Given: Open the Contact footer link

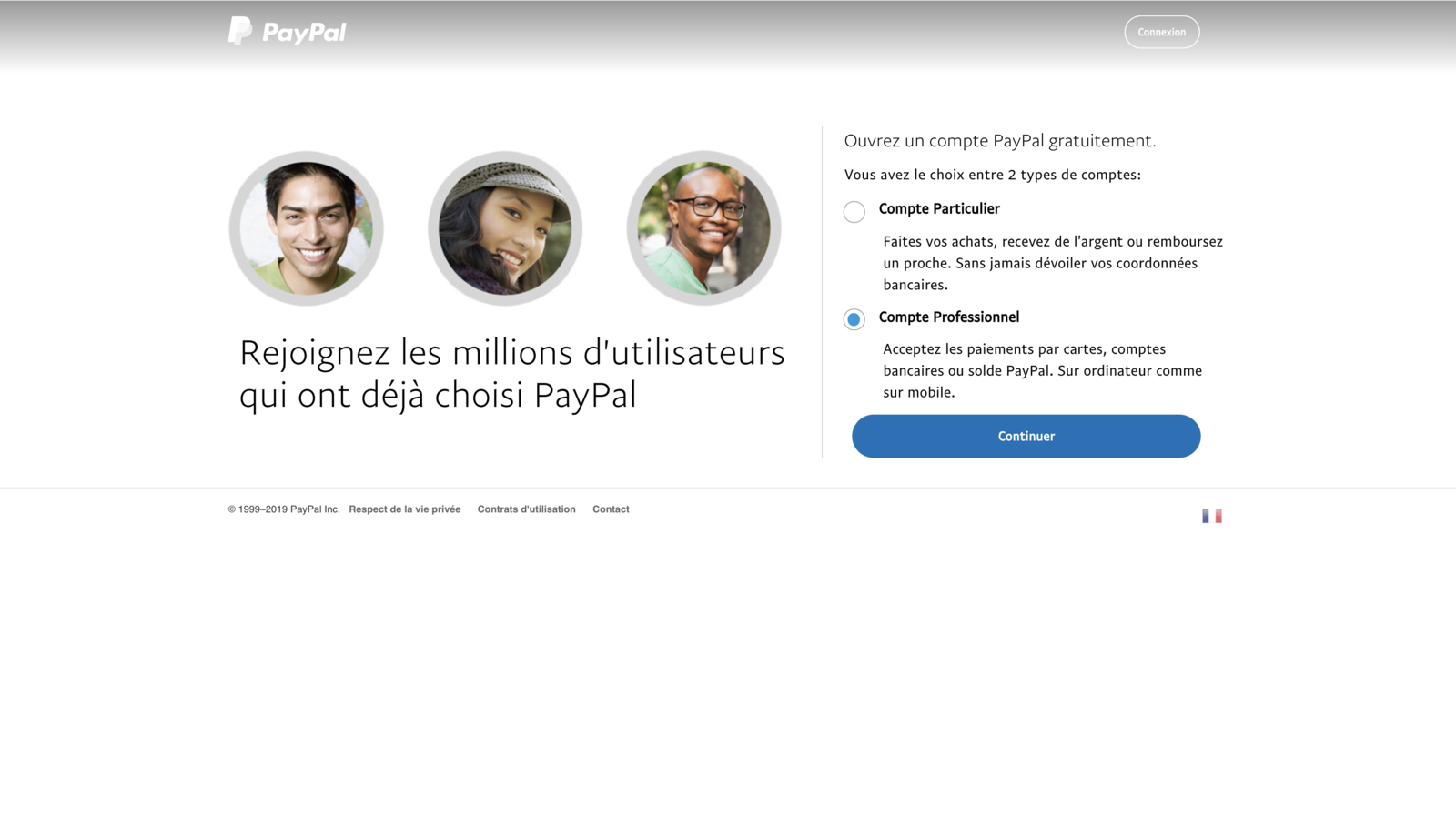Looking at the screenshot, I should (611, 509).
